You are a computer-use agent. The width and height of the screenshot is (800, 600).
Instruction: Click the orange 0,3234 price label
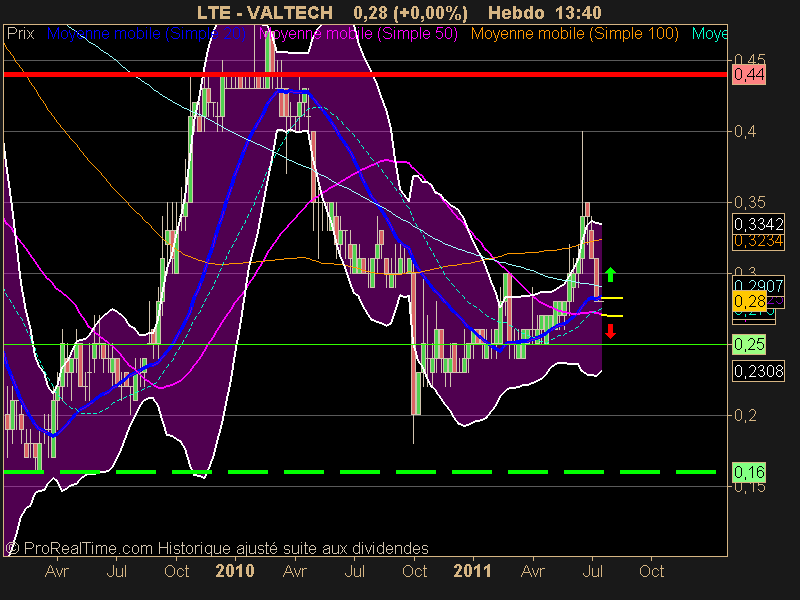pyautogui.click(x=758, y=241)
